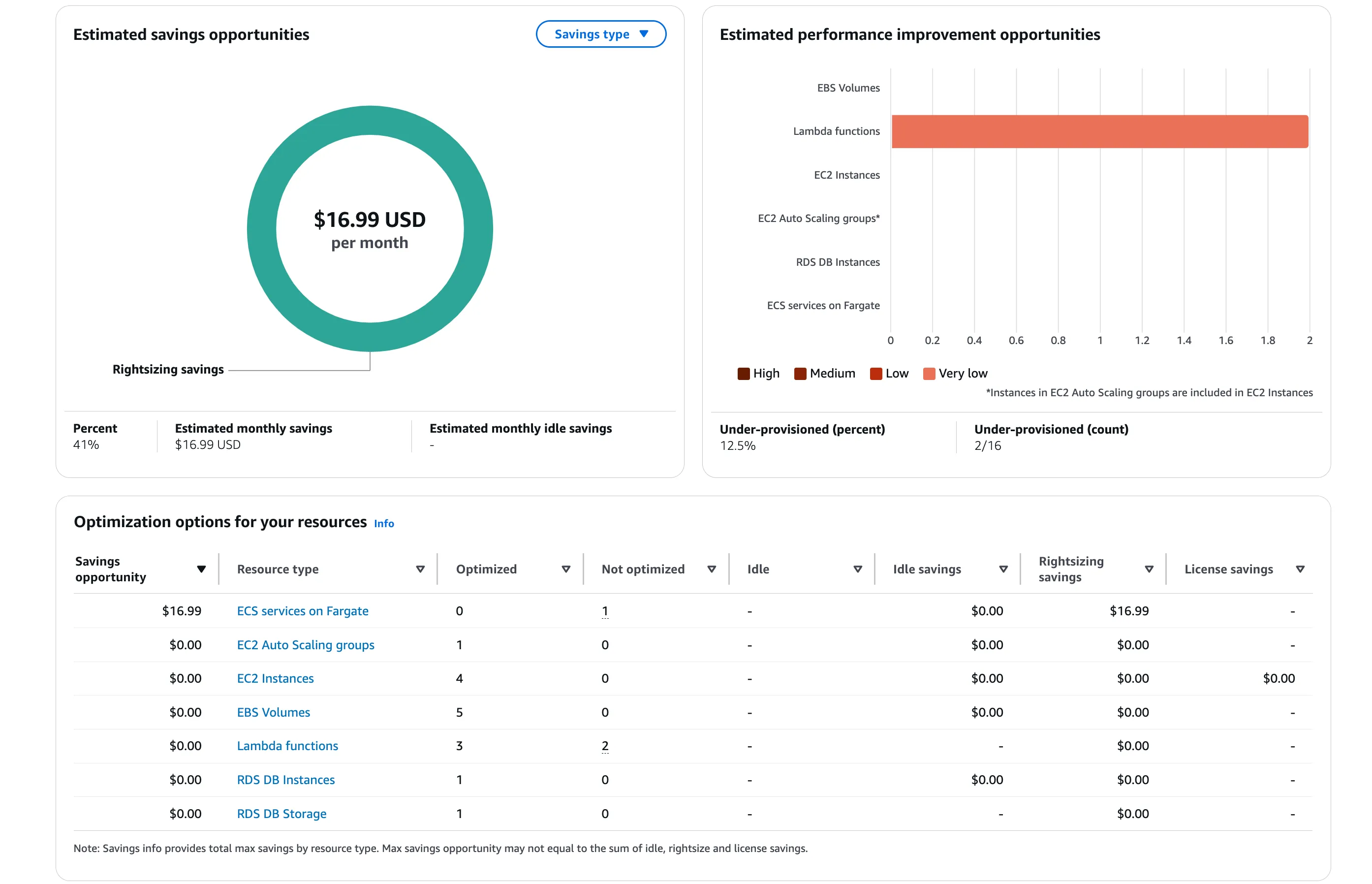Go to EBS Volumes resource page

point(273,712)
